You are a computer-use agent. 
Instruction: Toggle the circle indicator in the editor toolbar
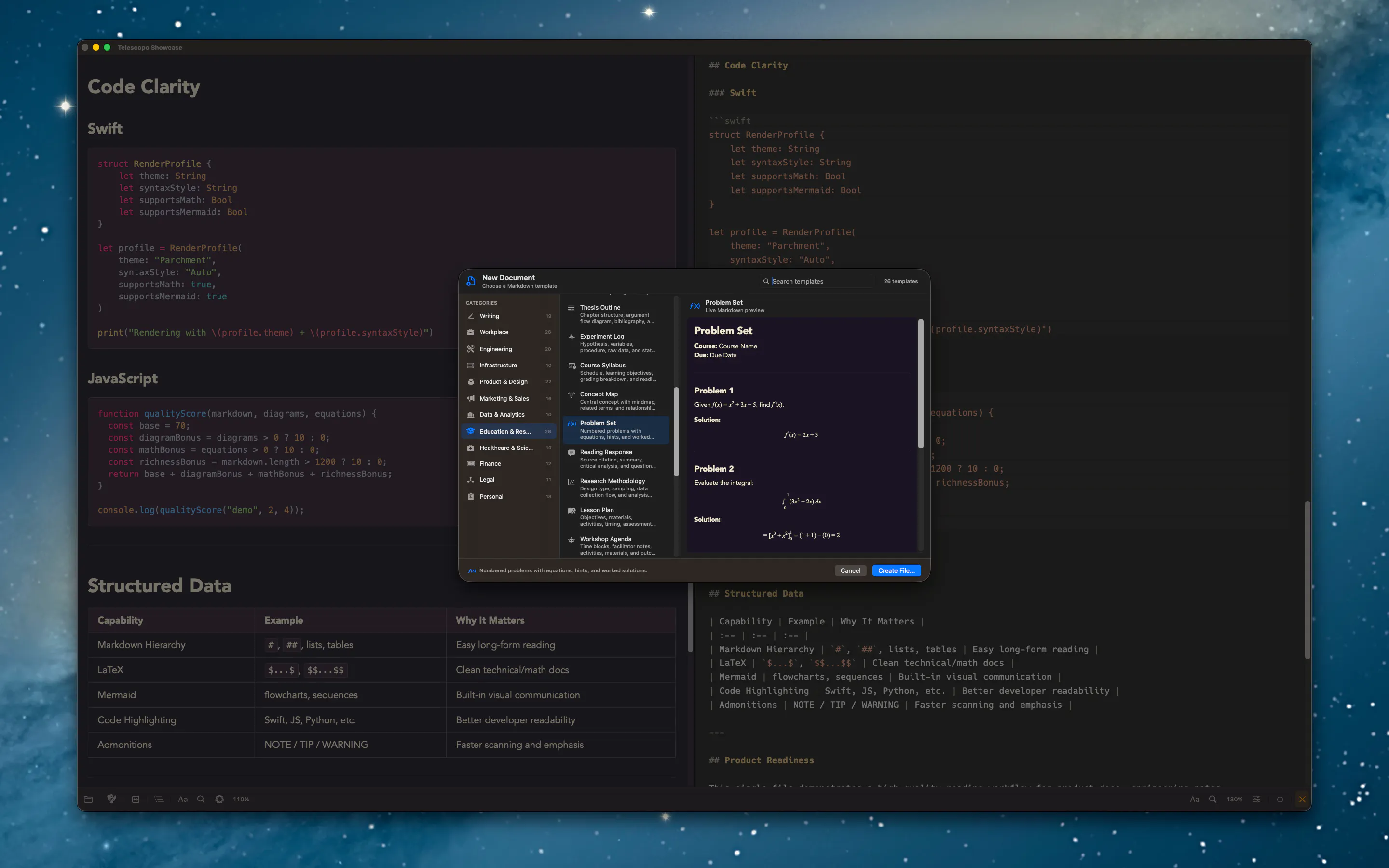pos(1280,799)
